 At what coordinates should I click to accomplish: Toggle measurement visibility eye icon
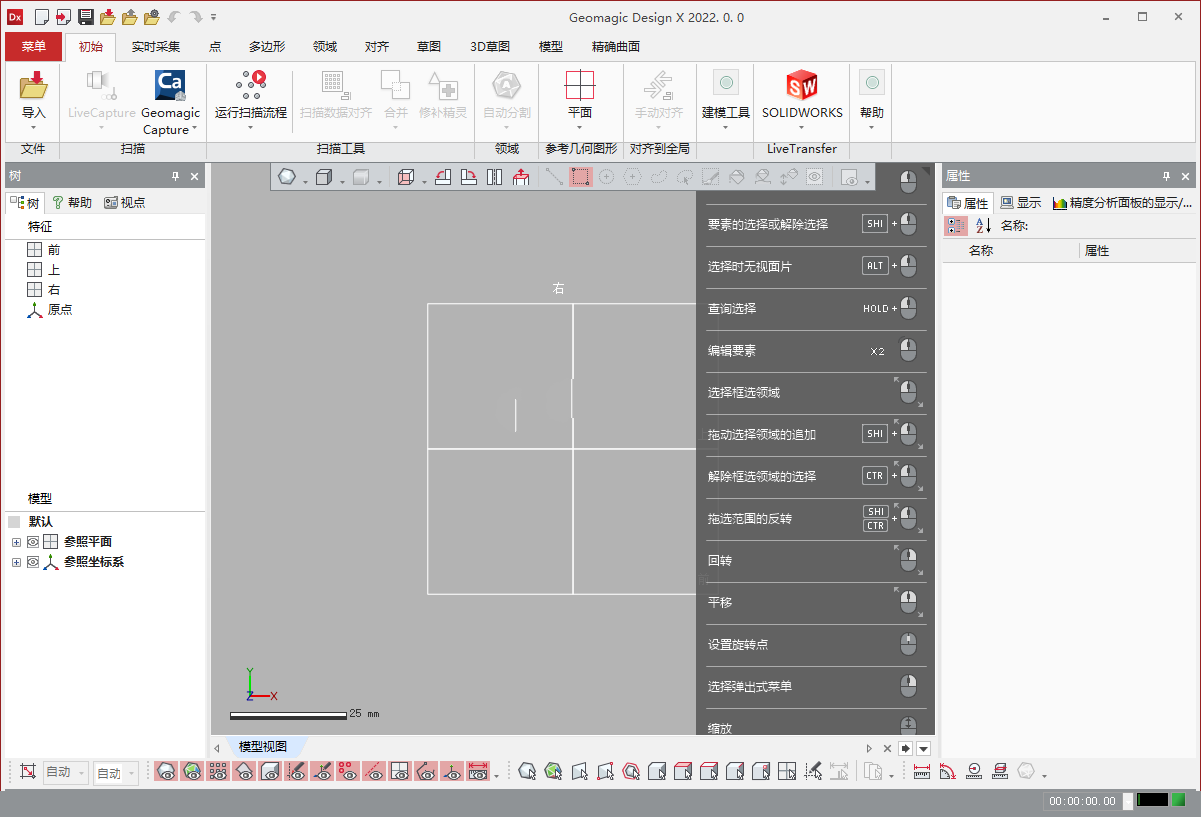(478, 772)
